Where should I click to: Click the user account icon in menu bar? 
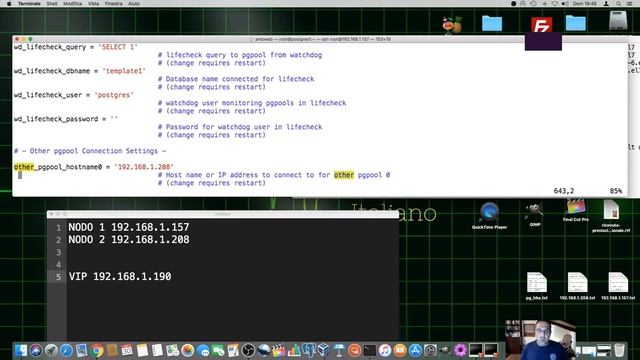607,3
